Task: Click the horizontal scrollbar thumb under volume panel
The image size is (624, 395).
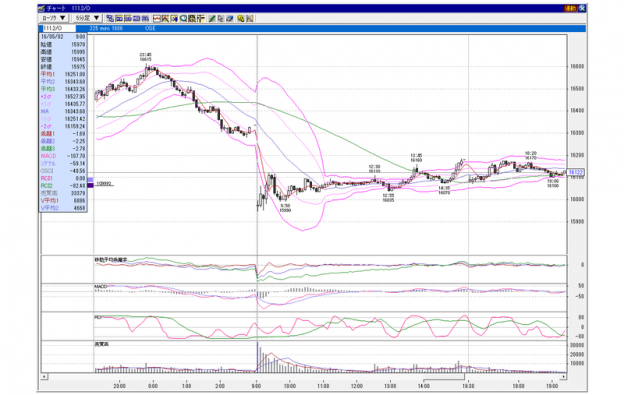Action: coord(443,376)
